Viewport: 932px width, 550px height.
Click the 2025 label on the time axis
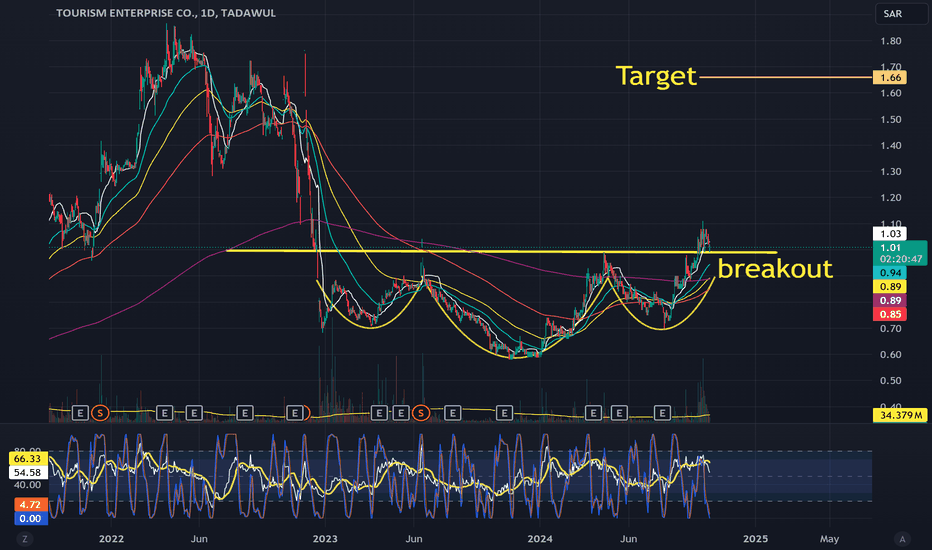[x=755, y=539]
